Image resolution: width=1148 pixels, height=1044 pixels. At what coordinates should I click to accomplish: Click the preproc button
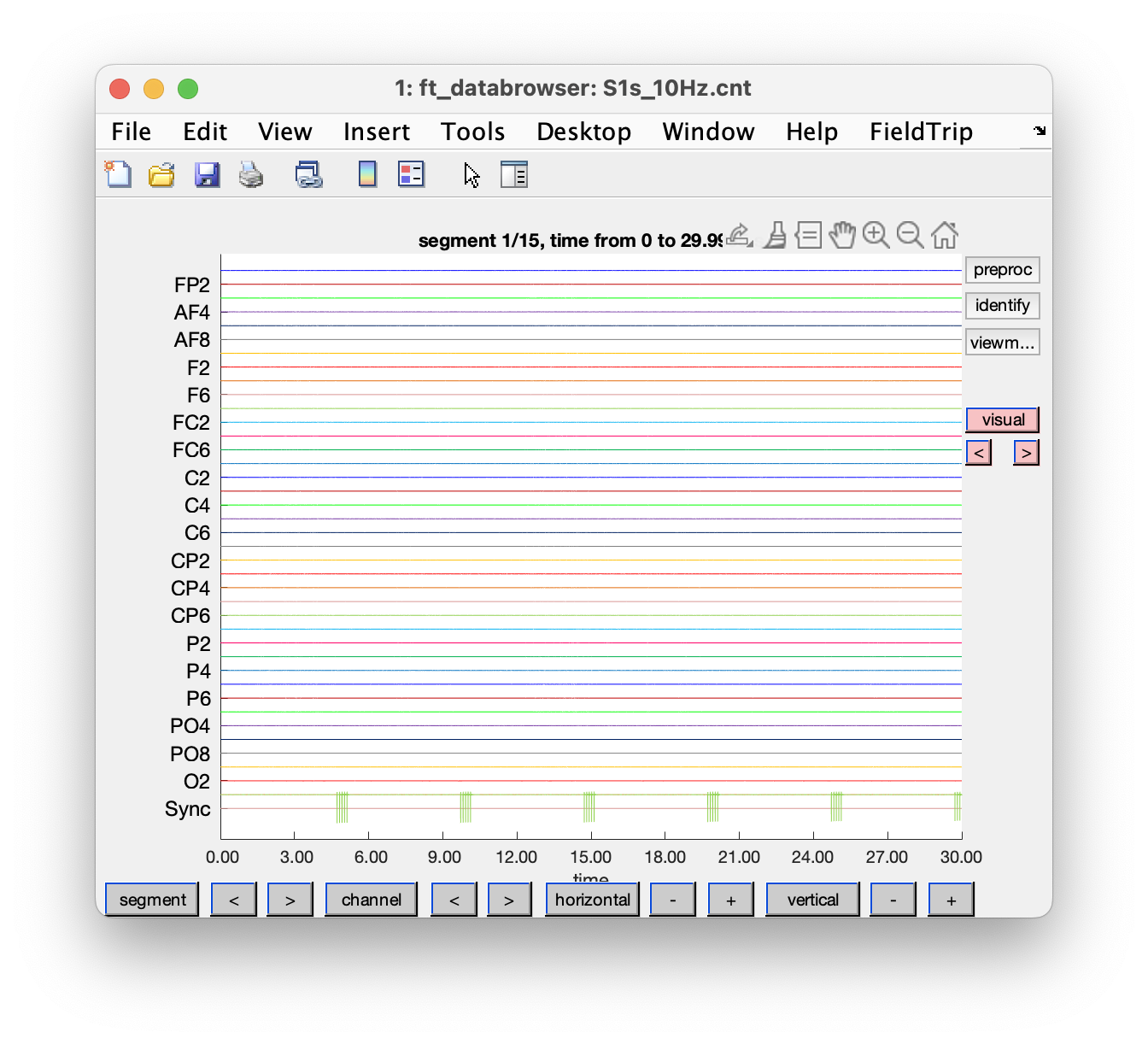coord(1002,270)
